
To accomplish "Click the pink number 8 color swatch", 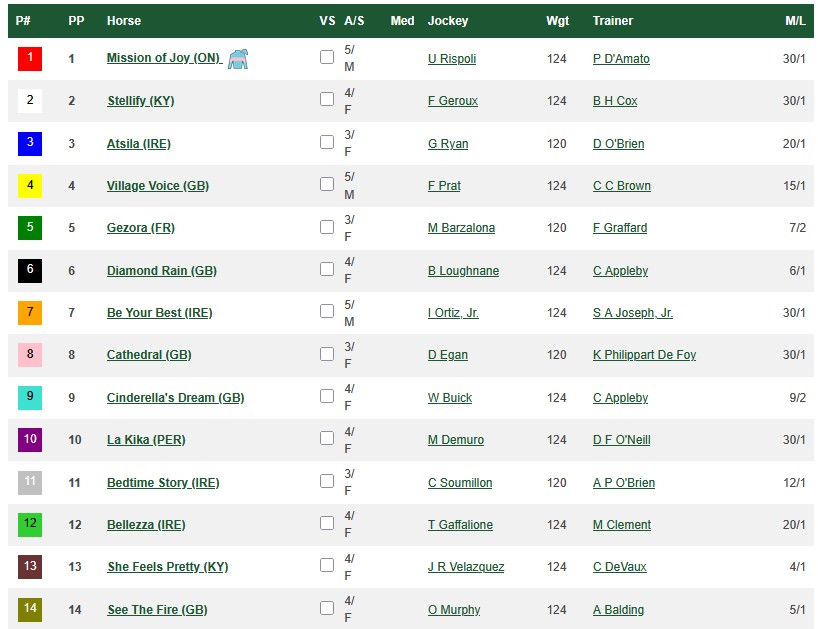I will pos(30,355).
